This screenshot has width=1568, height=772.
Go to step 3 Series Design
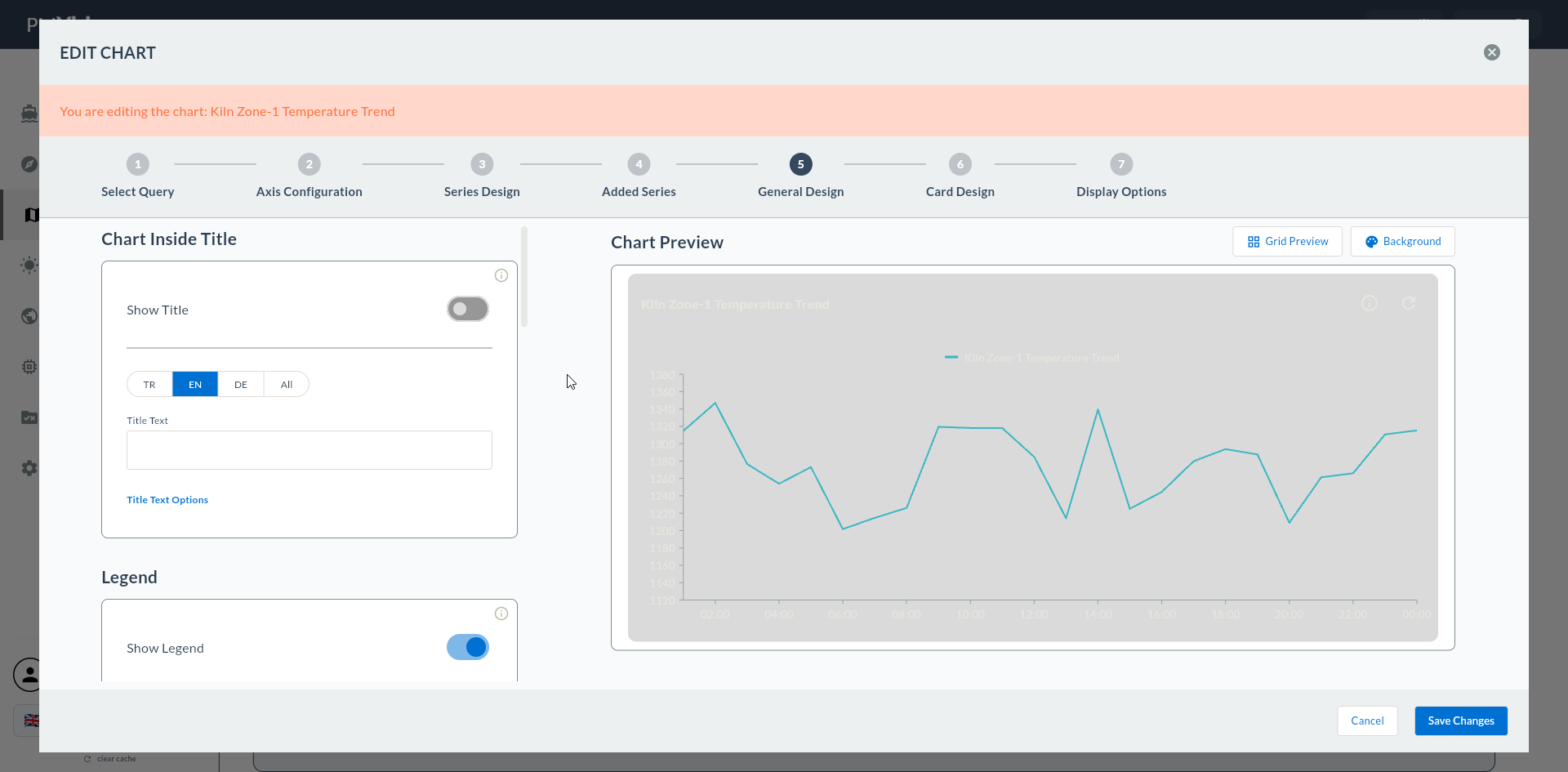[482, 176]
